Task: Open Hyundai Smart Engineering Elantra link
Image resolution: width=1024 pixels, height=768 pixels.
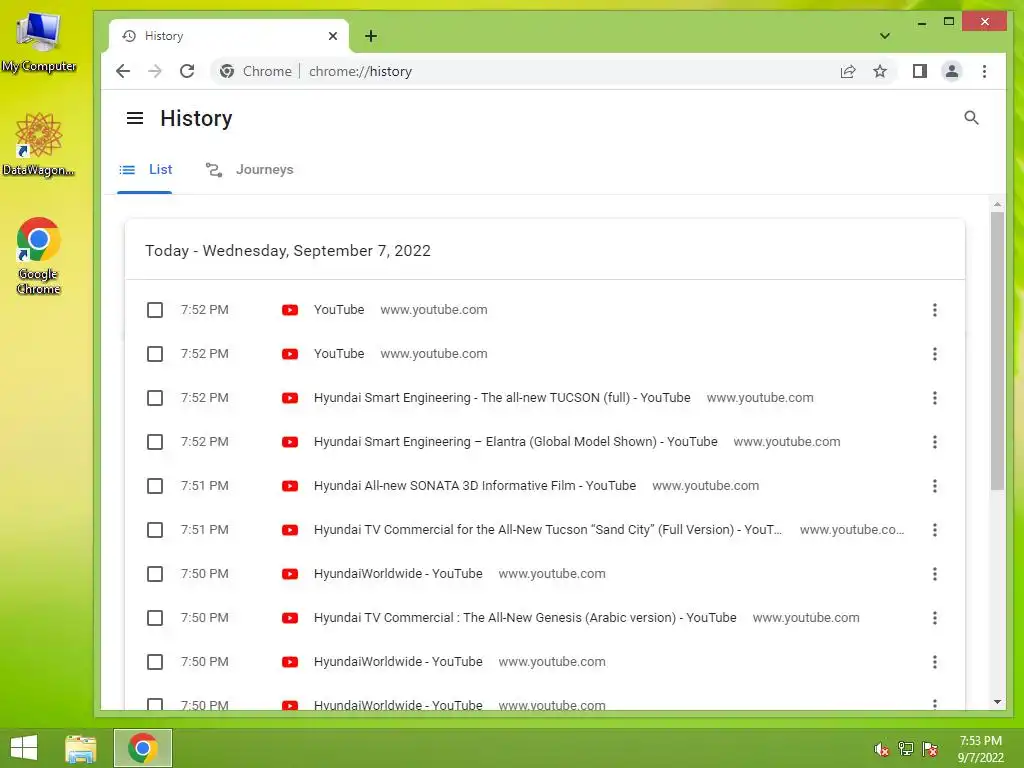Action: tap(515, 442)
